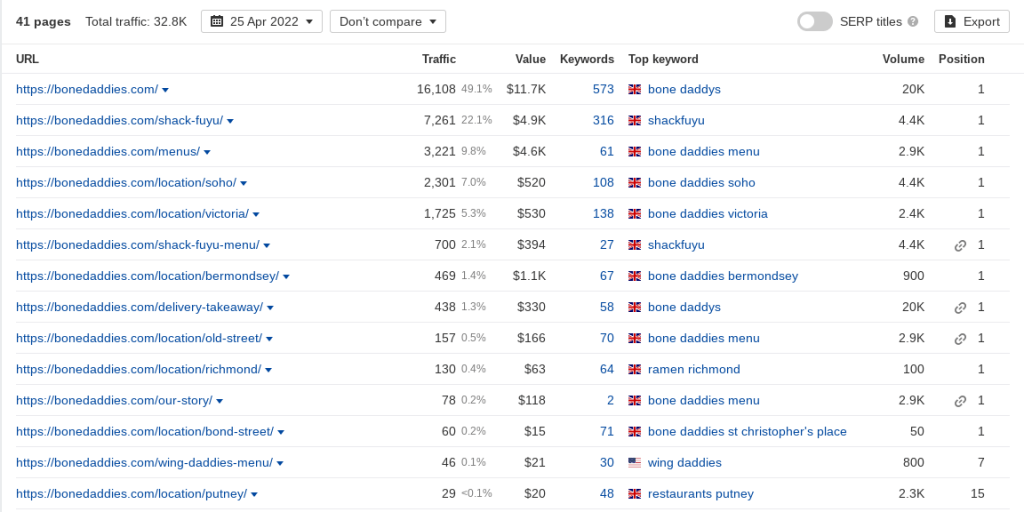Sort by the Value column header
The image size is (1024, 512).
tap(530, 59)
